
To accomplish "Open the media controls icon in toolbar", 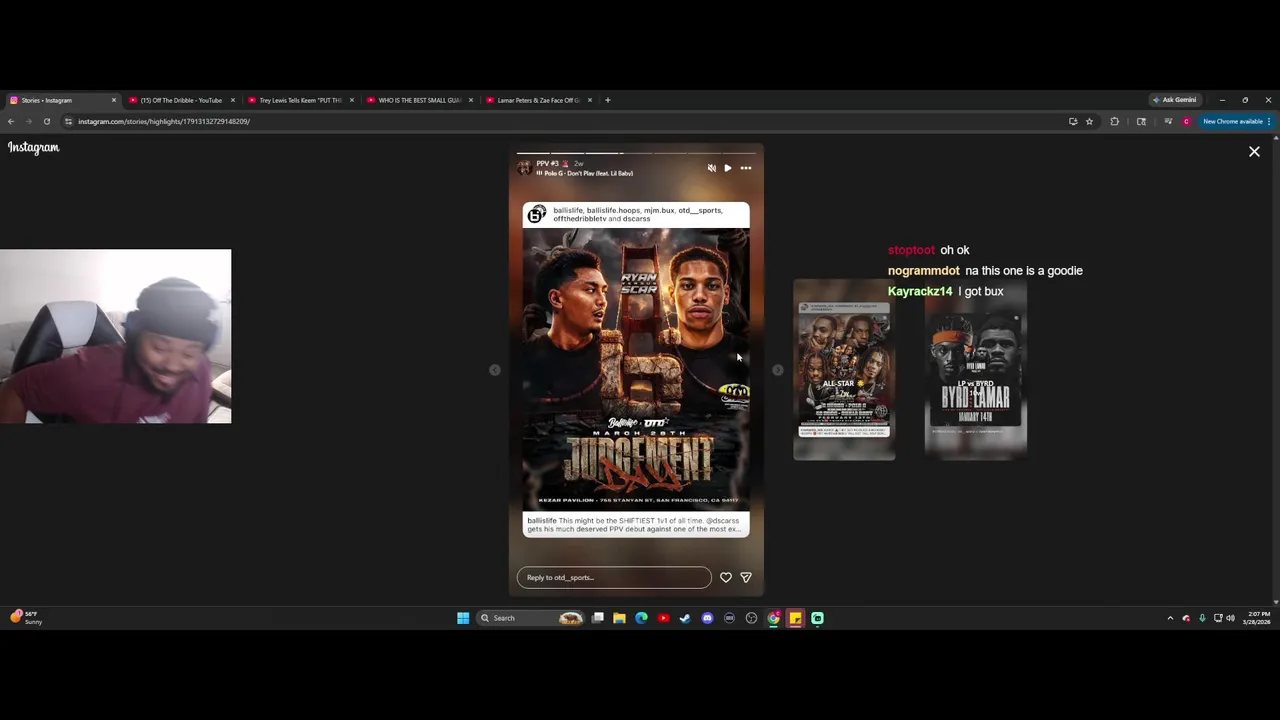I will click(x=1167, y=121).
